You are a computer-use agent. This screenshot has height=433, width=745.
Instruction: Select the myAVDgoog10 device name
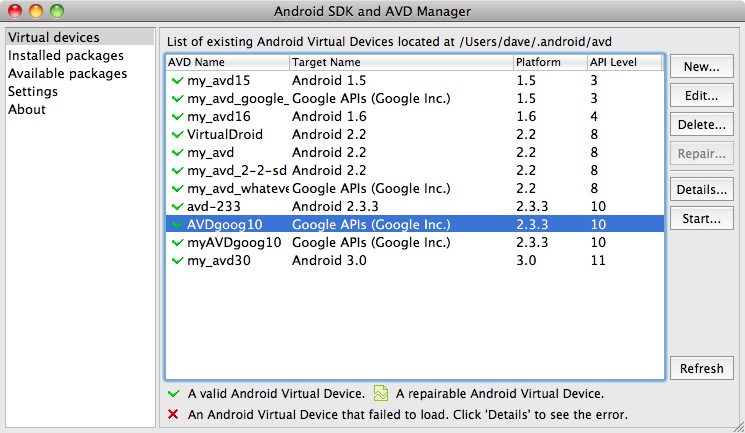[234, 243]
